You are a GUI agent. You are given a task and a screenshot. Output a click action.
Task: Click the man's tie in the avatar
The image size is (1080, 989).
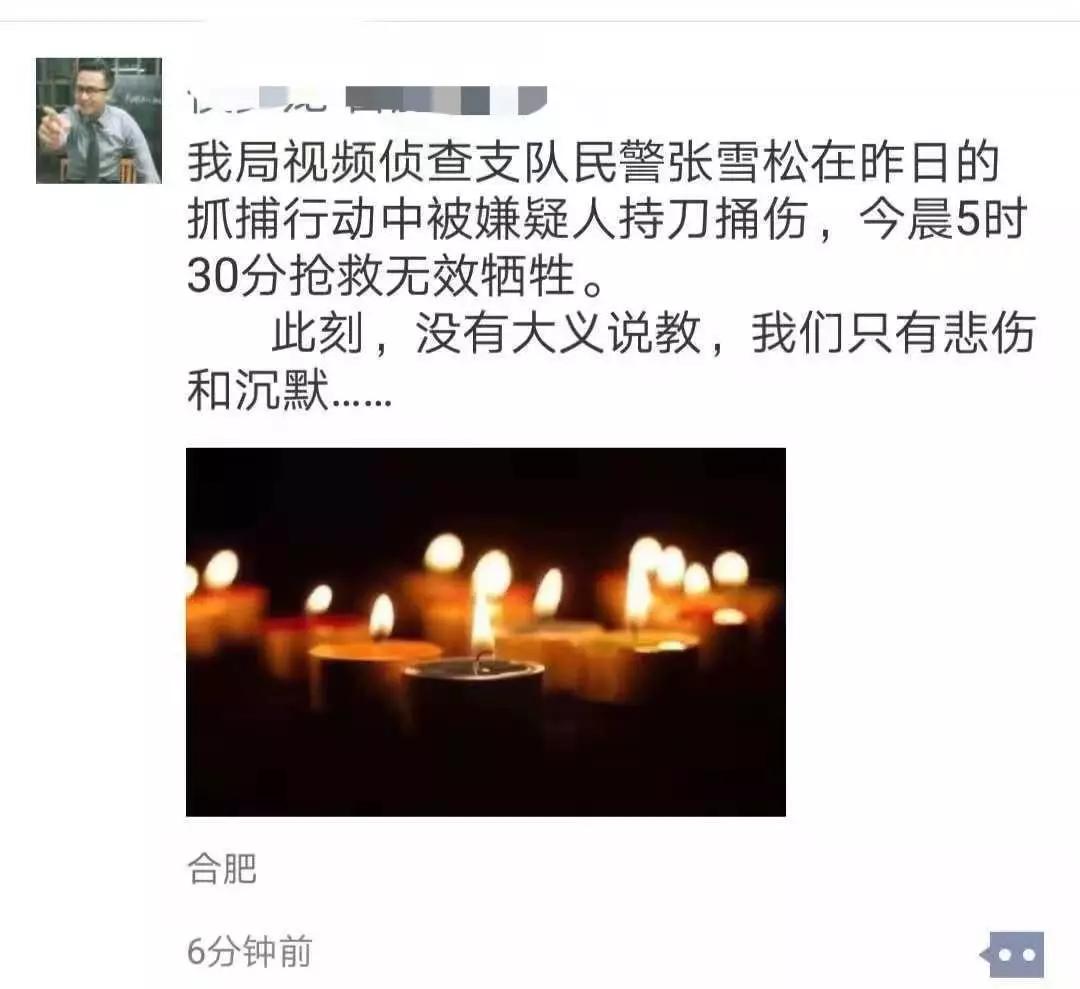[92, 147]
